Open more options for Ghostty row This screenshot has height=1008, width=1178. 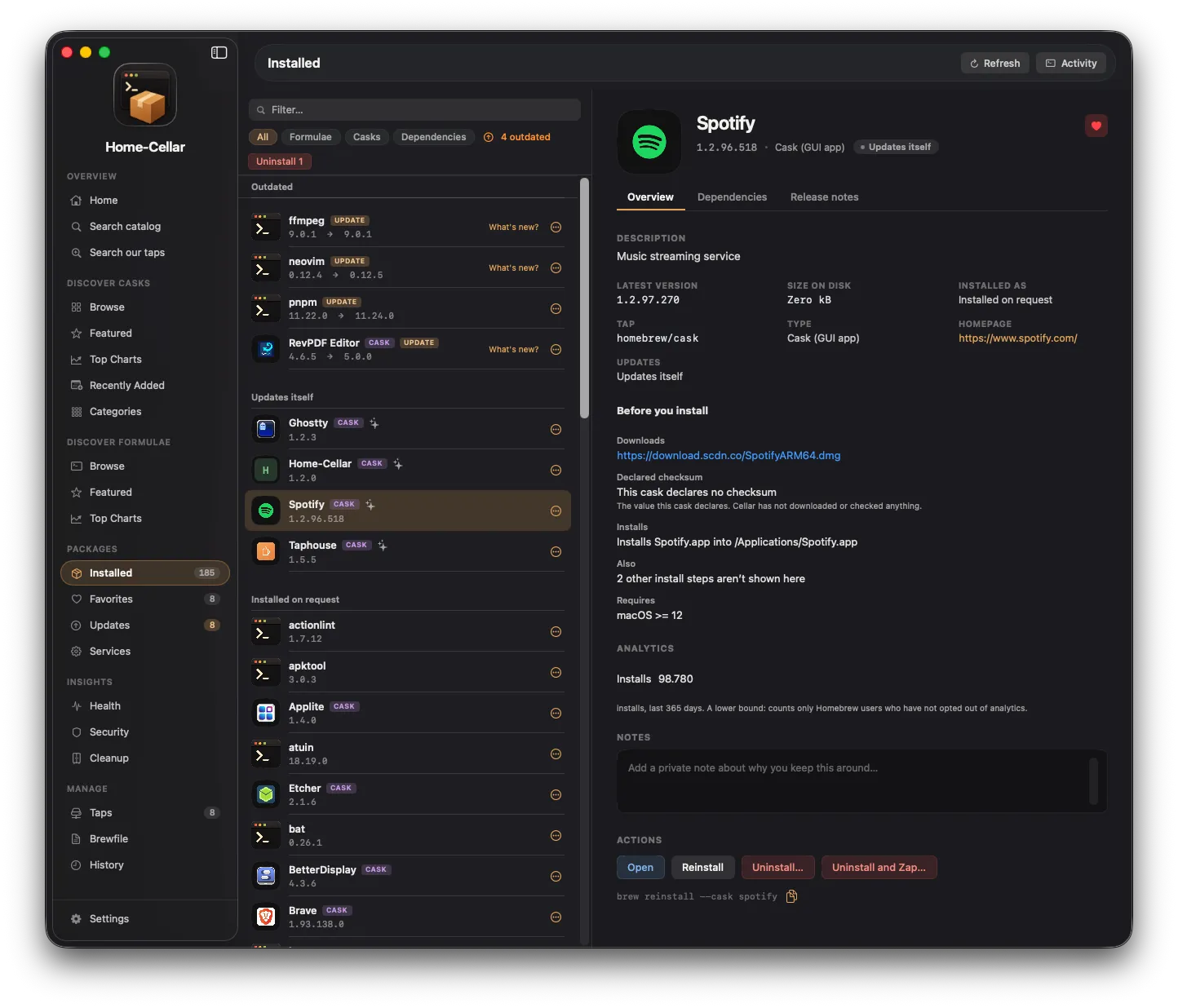pyautogui.click(x=556, y=430)
